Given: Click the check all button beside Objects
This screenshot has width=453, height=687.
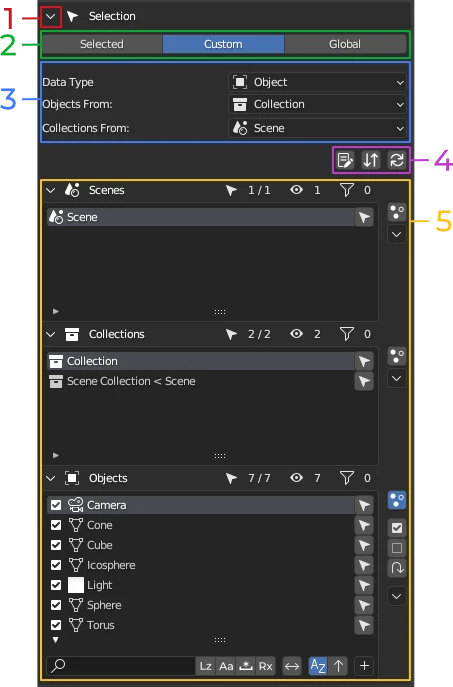Looking at the screenshot, I should click(397, 528).
